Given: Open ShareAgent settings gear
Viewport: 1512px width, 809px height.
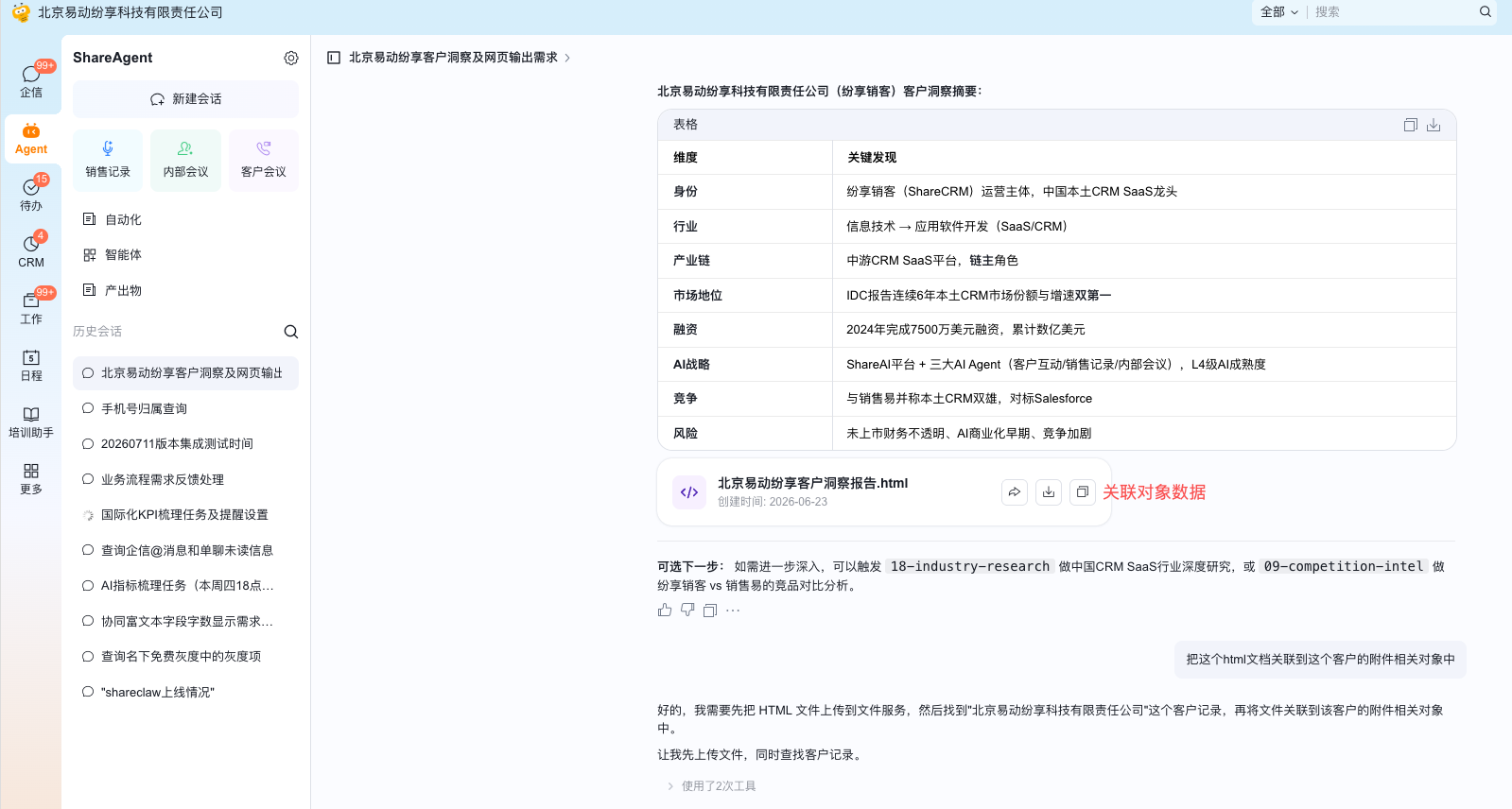Looking at the screenshot, I should (x=291, y=58).
